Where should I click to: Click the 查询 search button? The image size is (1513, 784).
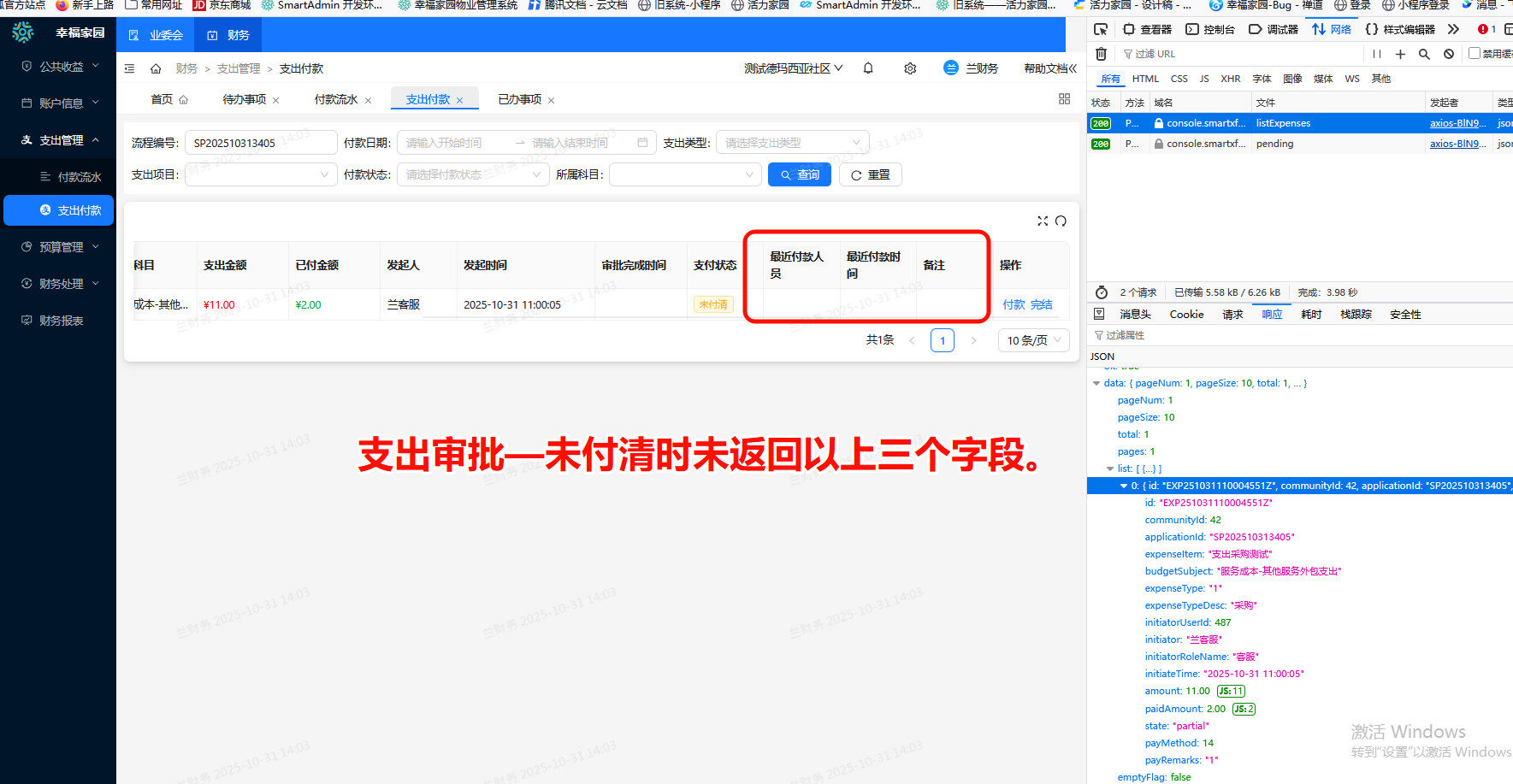point(799,174)
